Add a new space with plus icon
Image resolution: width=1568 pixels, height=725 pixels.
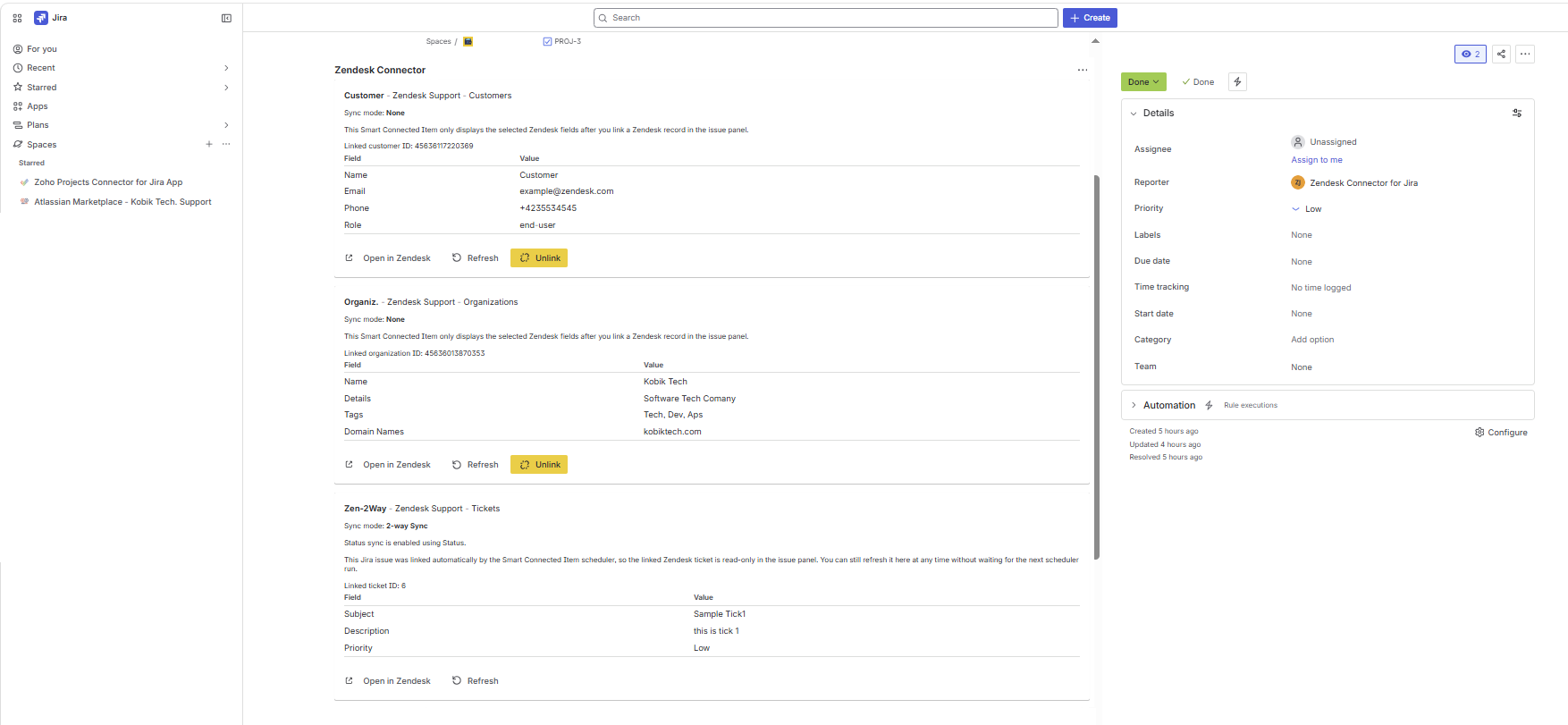tap(209, 144)
